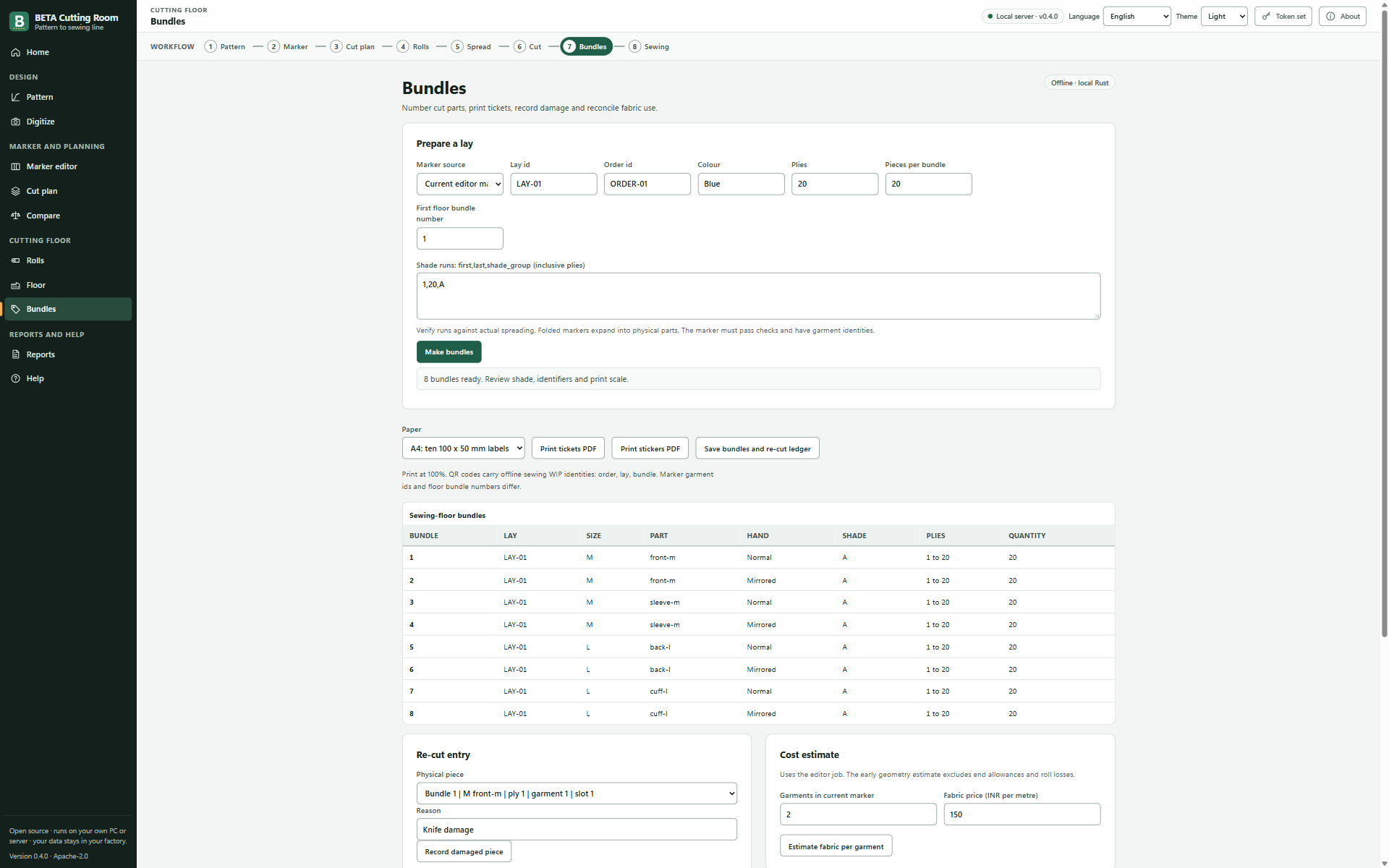Click the Lay id input field

[553, 184]
